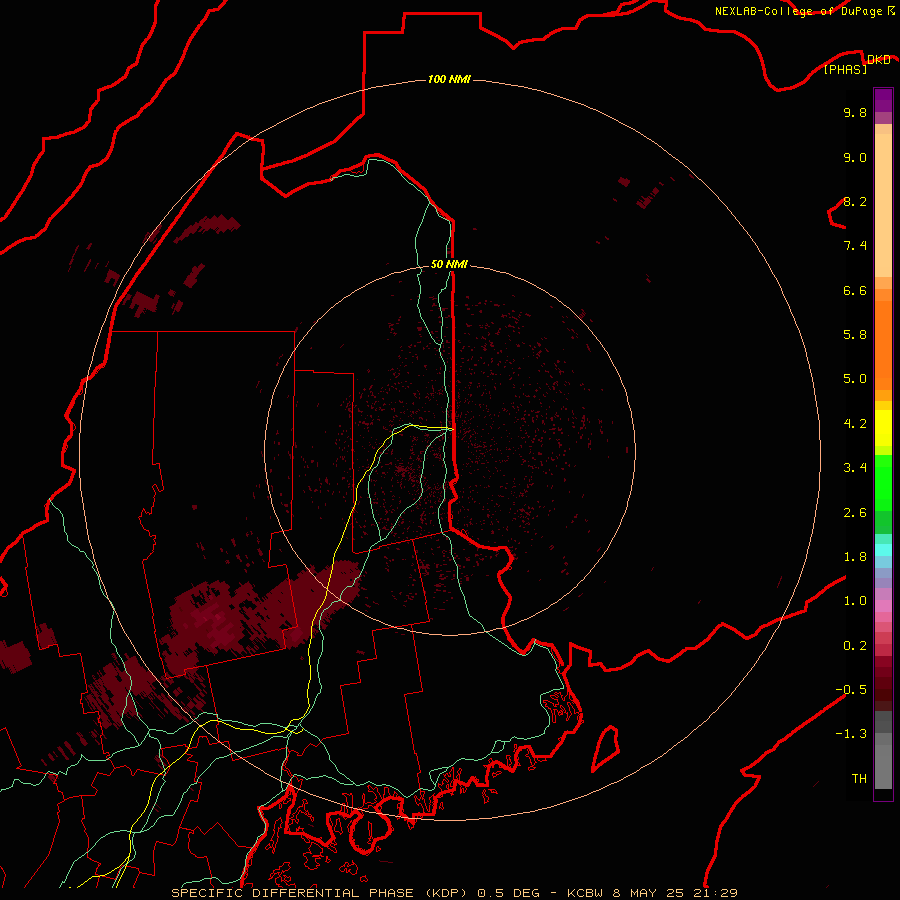Click the cyan band of color bar
The image size is (900, 900).
click(x=883, y=550)
